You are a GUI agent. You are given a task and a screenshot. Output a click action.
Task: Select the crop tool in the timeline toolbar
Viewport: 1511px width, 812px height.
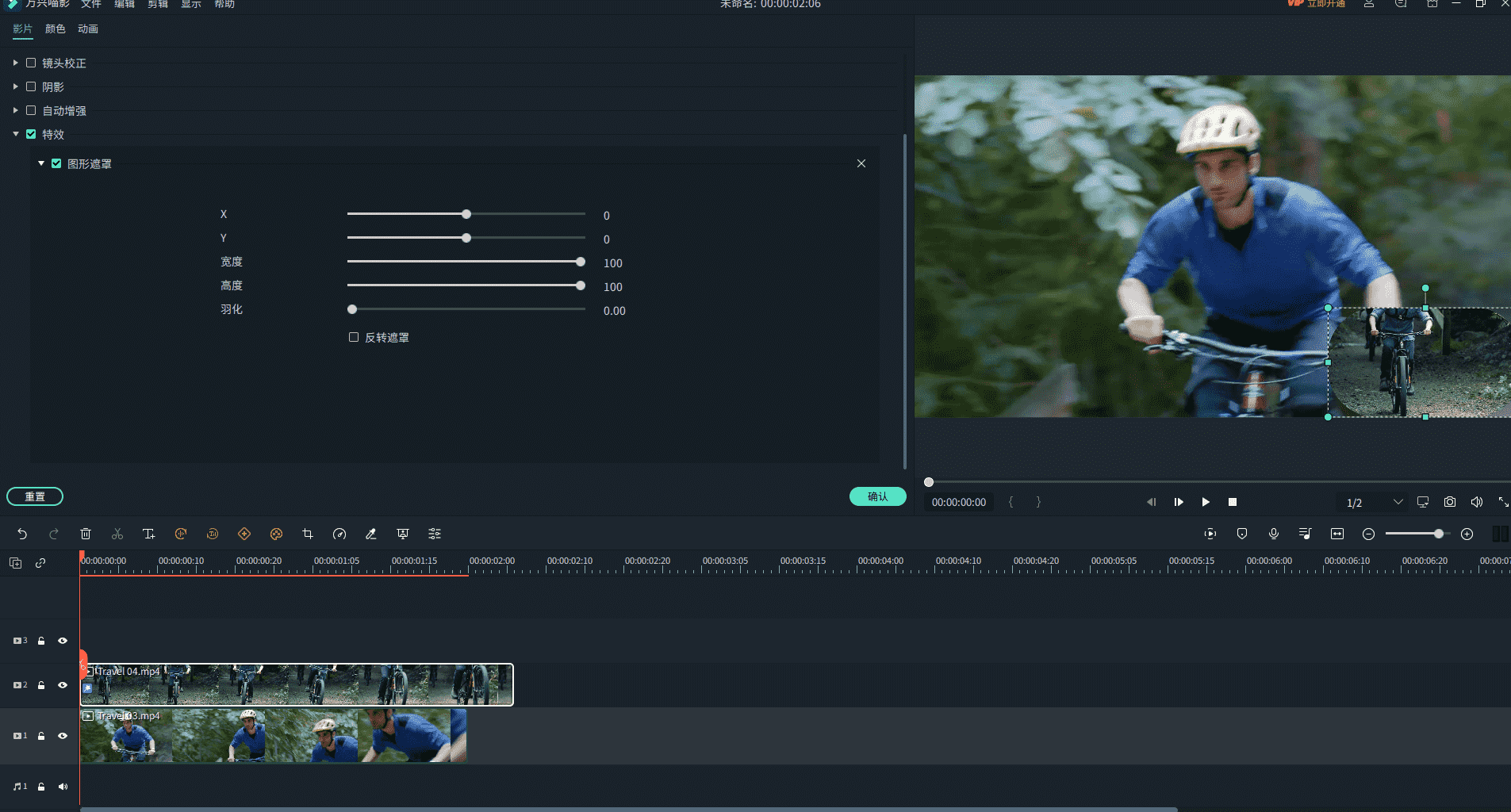(x=308, y=534)
